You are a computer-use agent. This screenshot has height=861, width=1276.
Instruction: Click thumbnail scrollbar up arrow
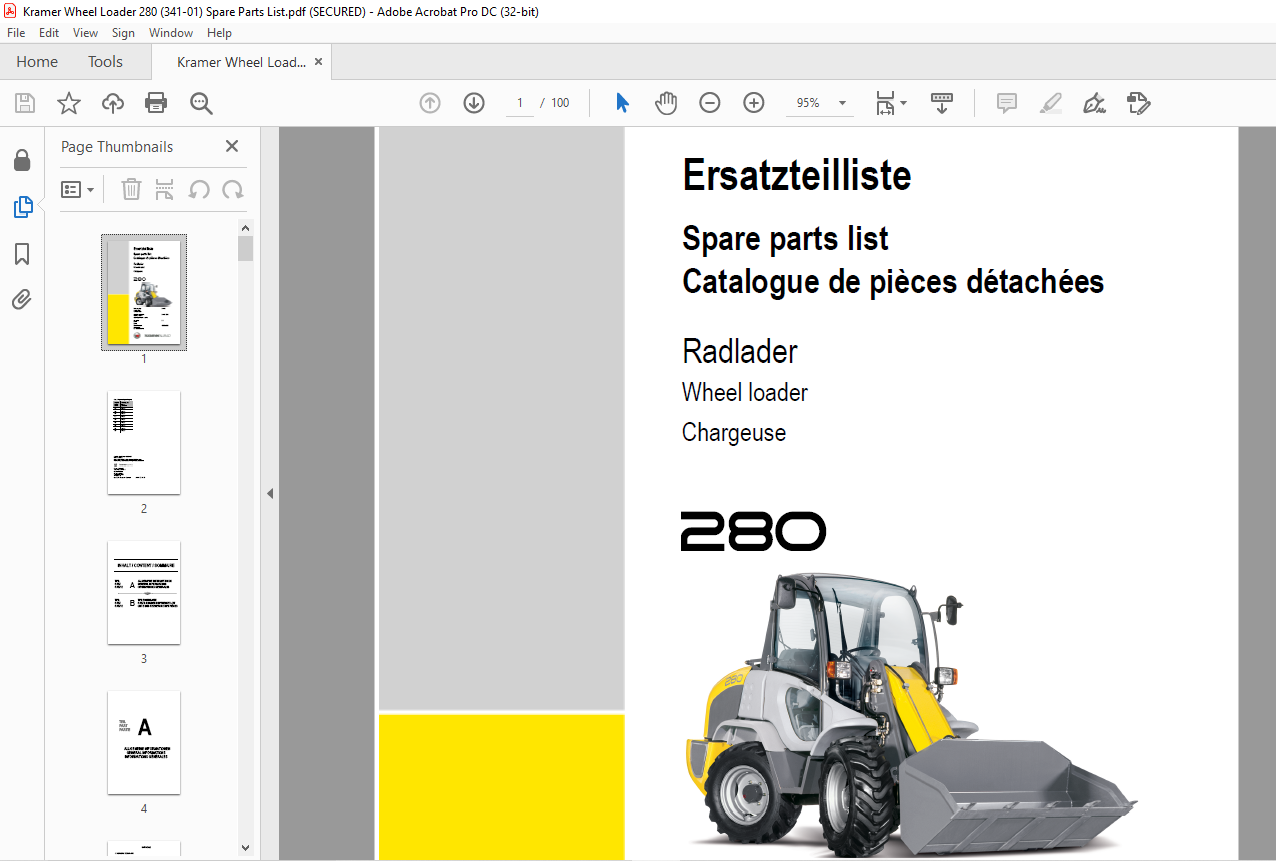point(246,227)
